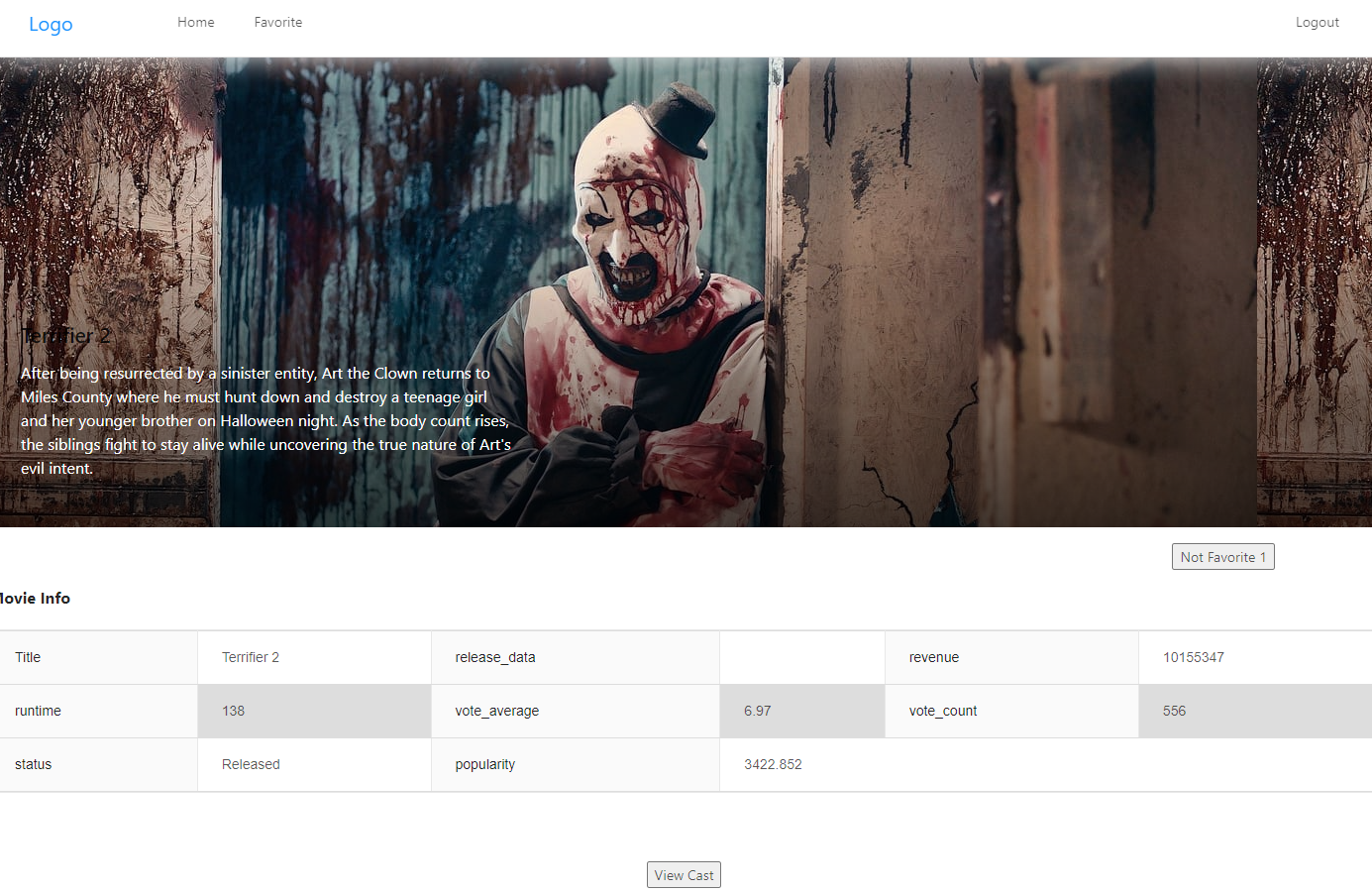Open the Home menu item
1372x893 pixels.
(196, 22)
